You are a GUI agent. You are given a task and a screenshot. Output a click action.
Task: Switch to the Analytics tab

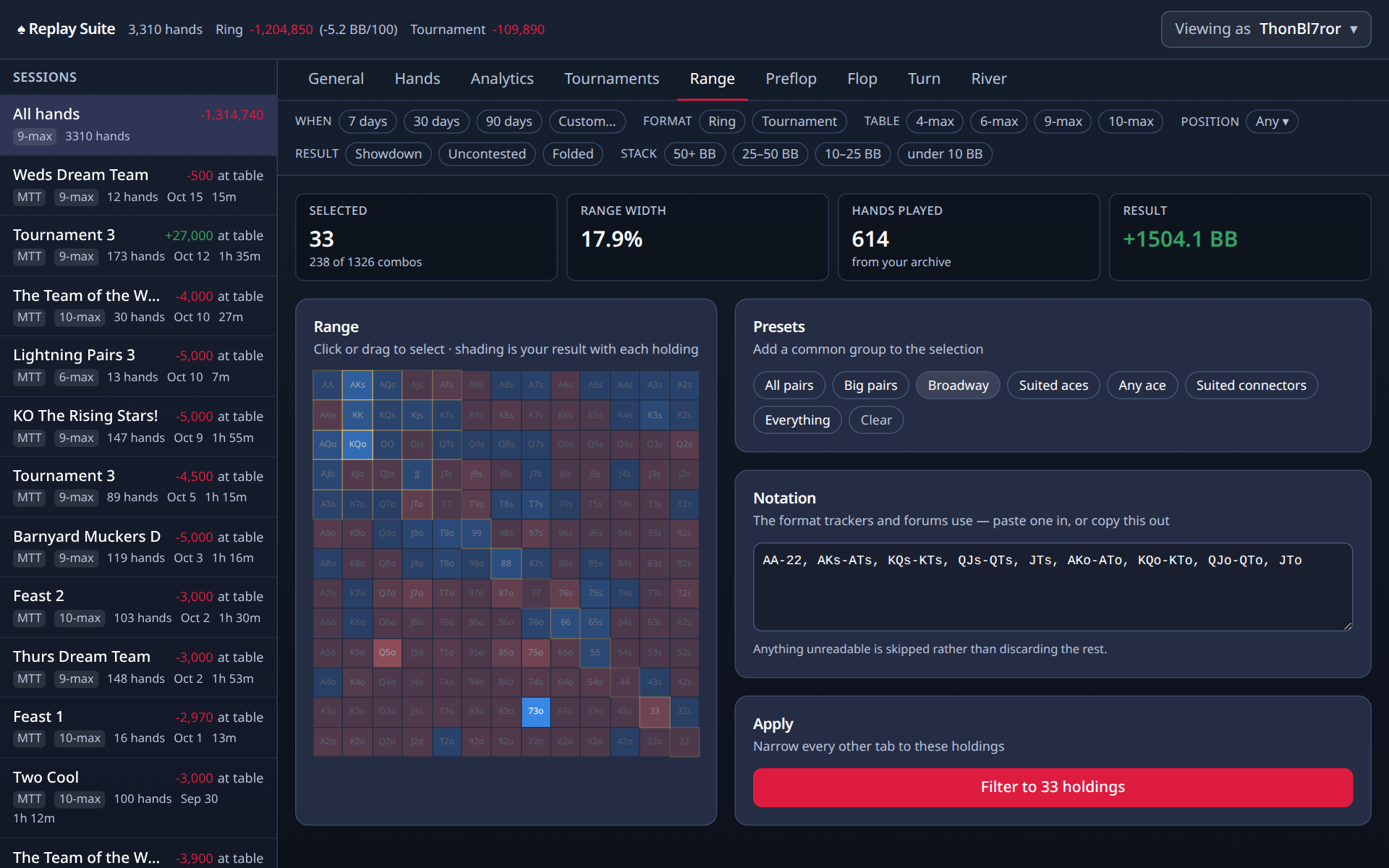pyautogui.click(x=502, y=79)
